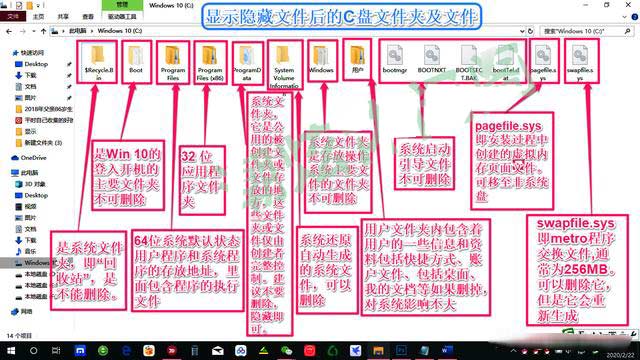Open the Help question mark icon

635,17
